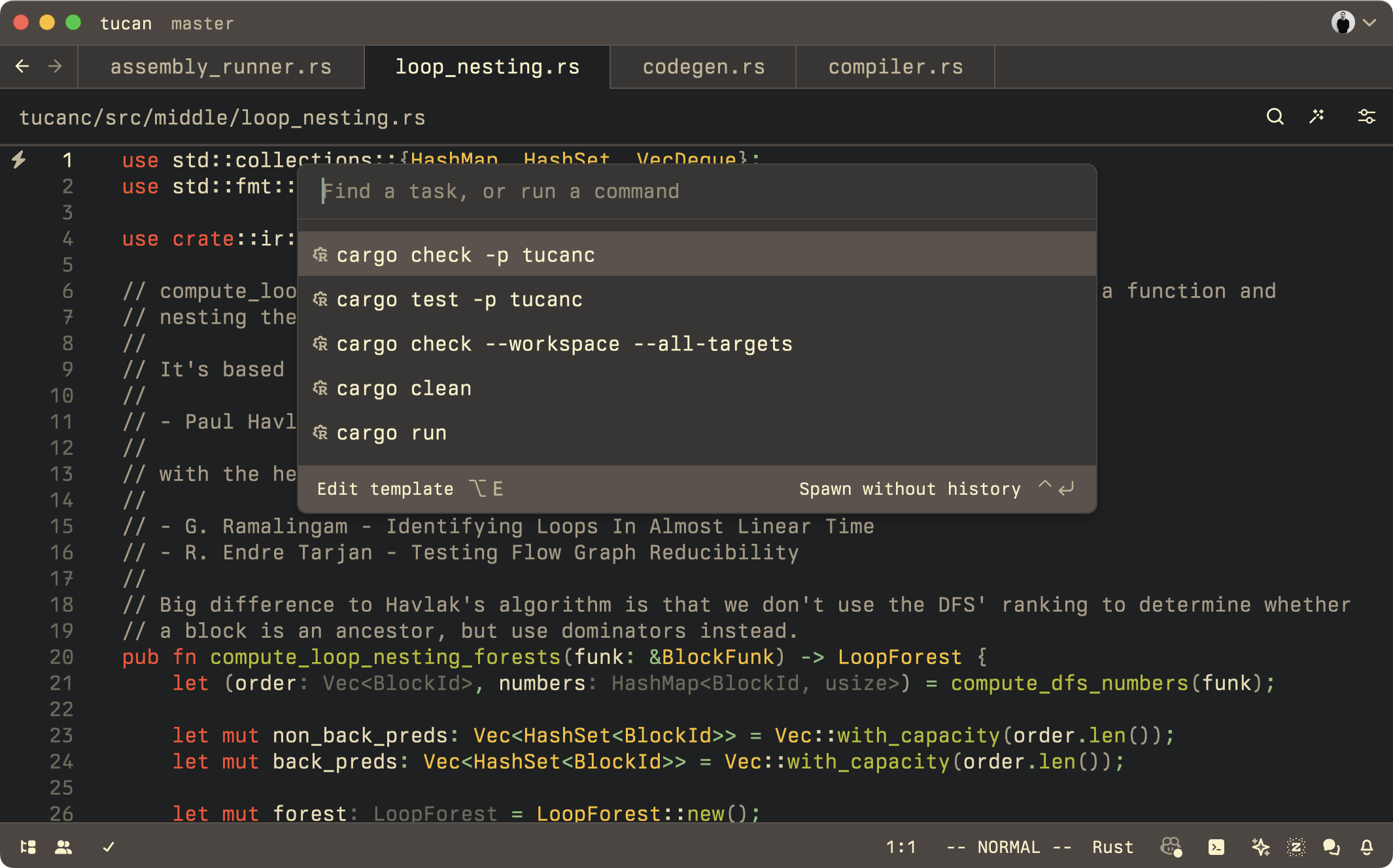Open the search magnifier in the editor toolbar
1393x868 pixels.
pos(1274,117)
